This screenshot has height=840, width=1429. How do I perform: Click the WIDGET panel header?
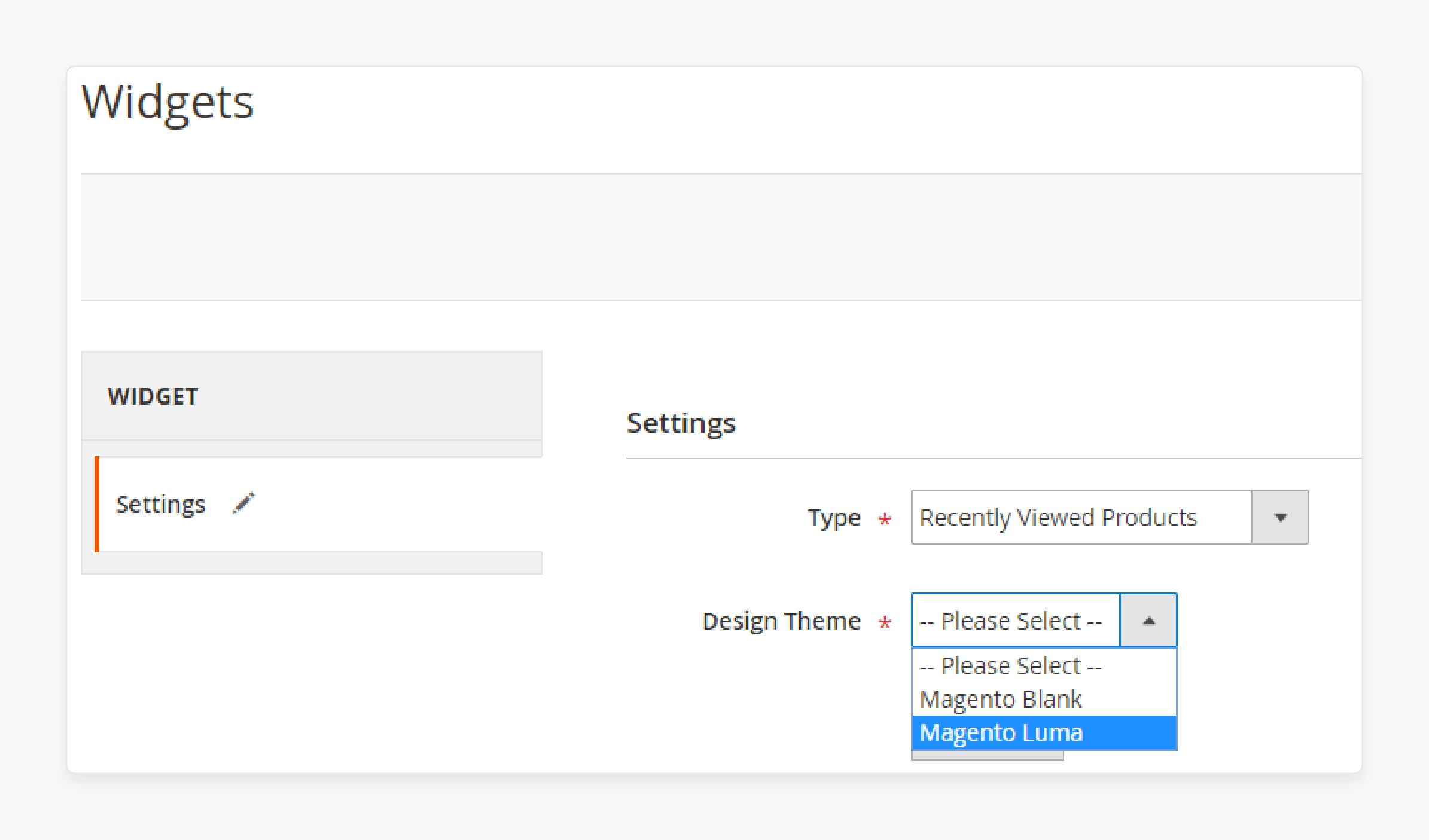tap(312, 396)
